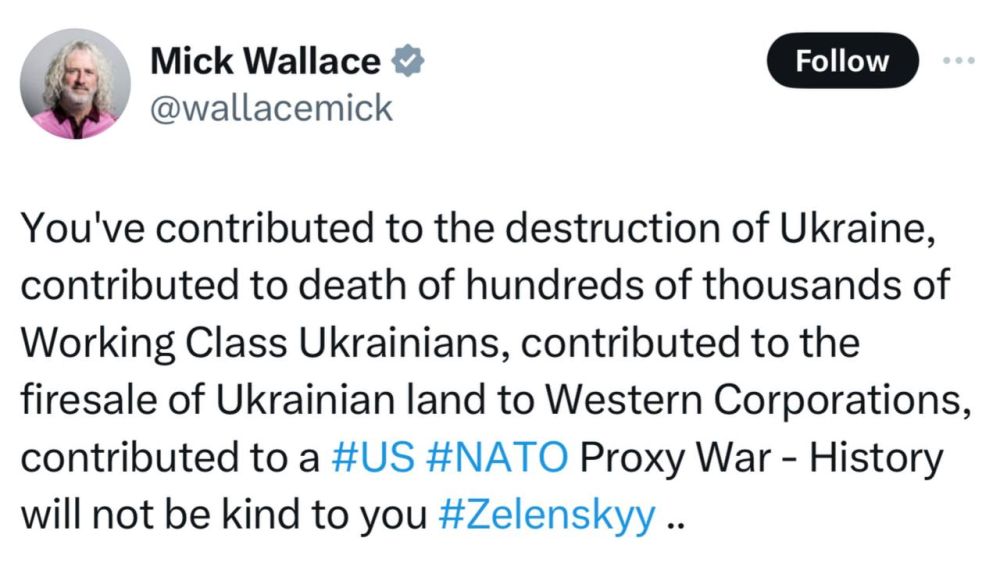Visit the #Zelenskyy hashtag
The height and width of the screenshot is (563, 1000).
(548, 516)
